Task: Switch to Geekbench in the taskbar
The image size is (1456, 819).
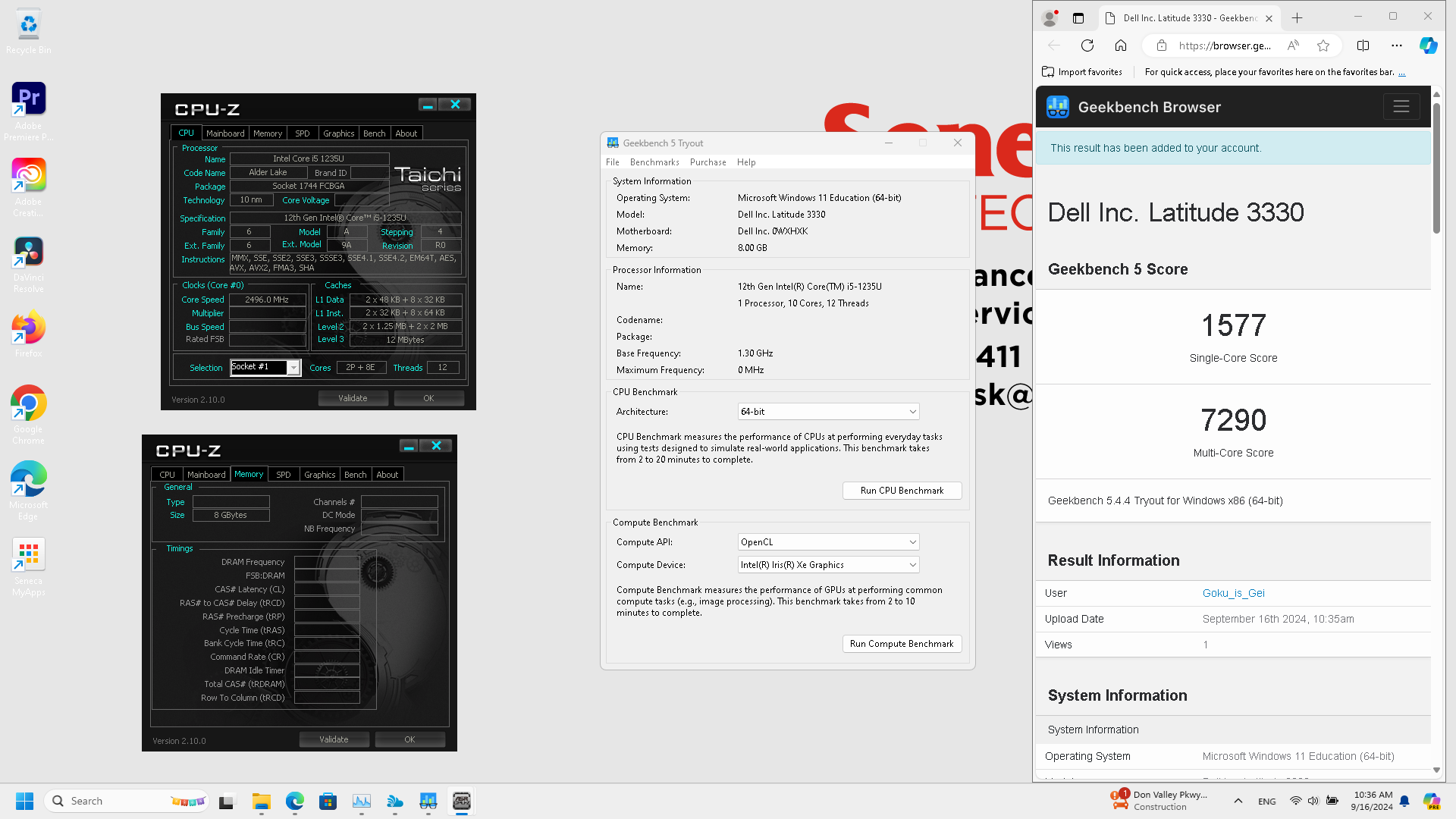Action: [x=428, y=801]
